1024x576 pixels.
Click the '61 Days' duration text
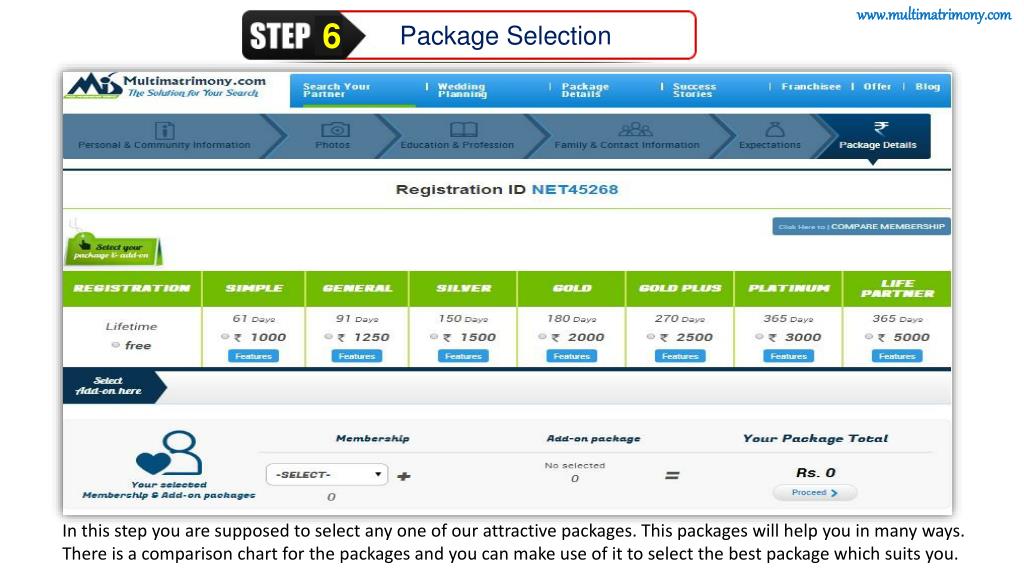[253, 319]
